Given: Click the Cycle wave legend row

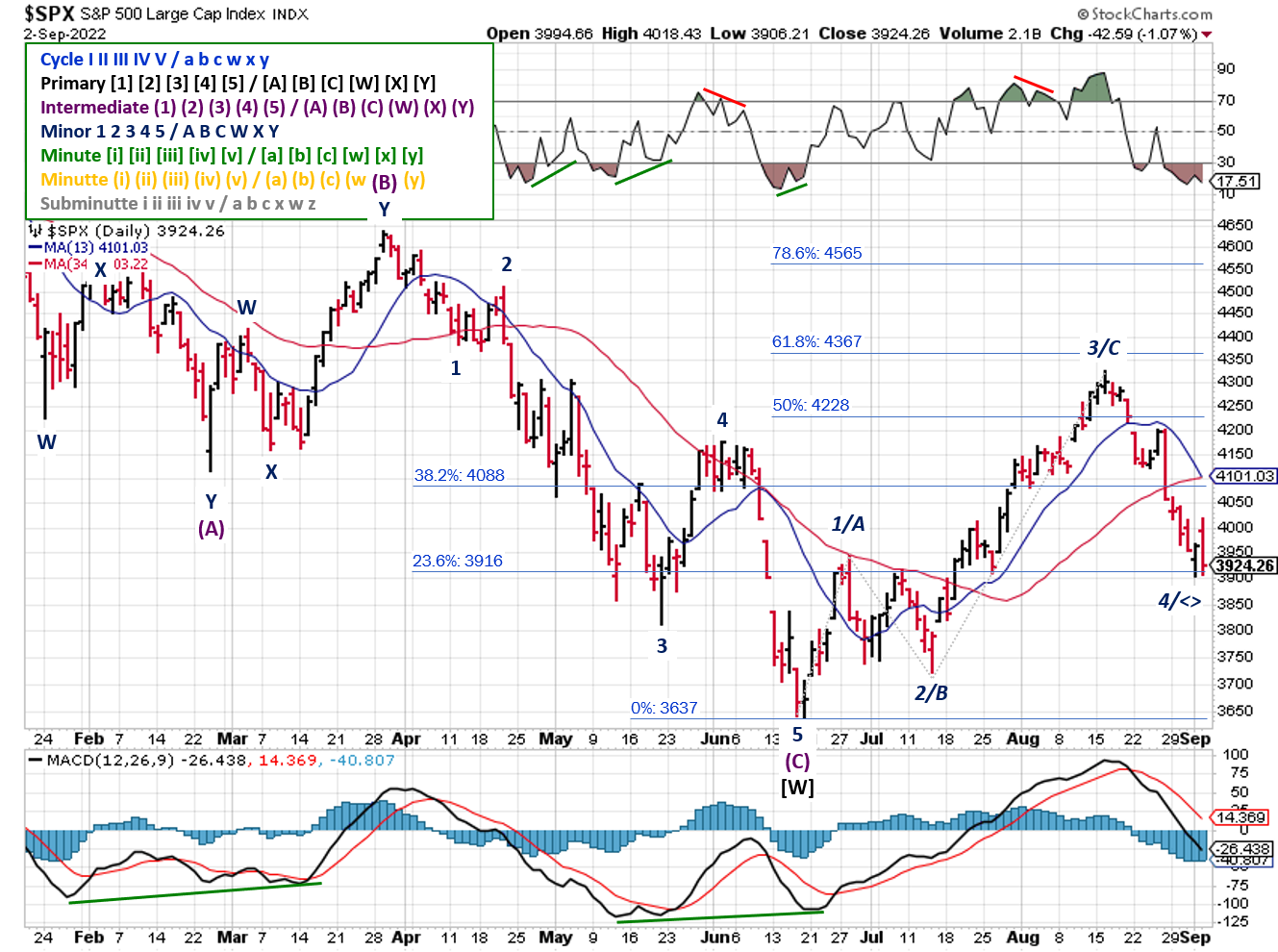Looking at the screenshot, I should (x=154, y=59).
